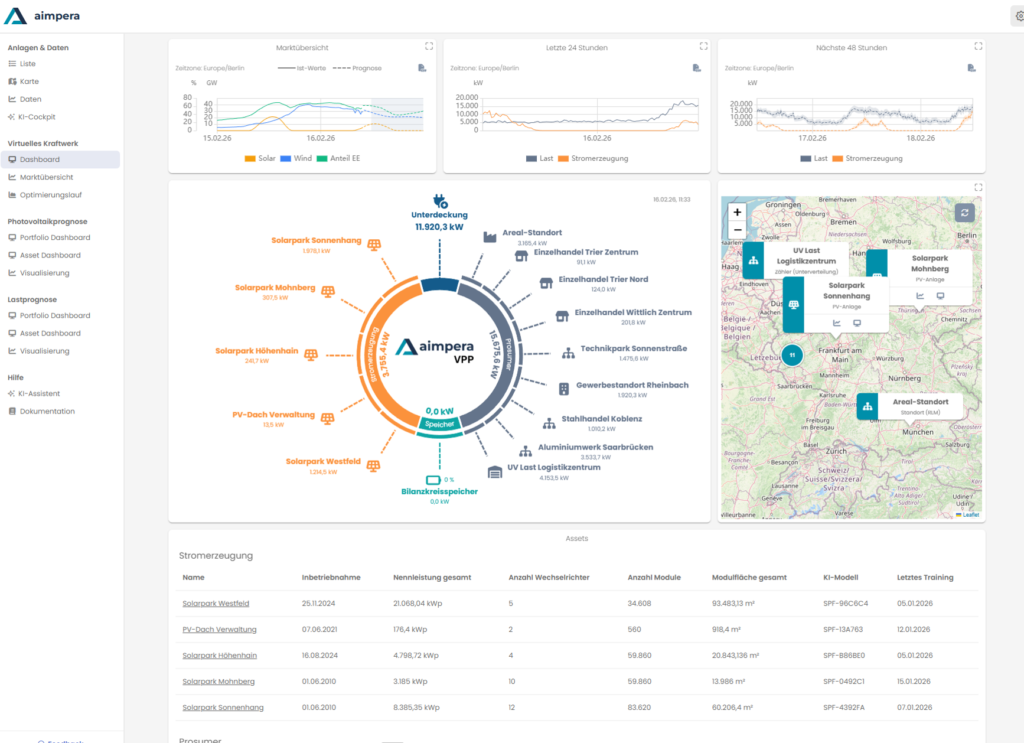The image size is (1024, 743).
Task: Open settings gear icon top right
Action: 1019,16
